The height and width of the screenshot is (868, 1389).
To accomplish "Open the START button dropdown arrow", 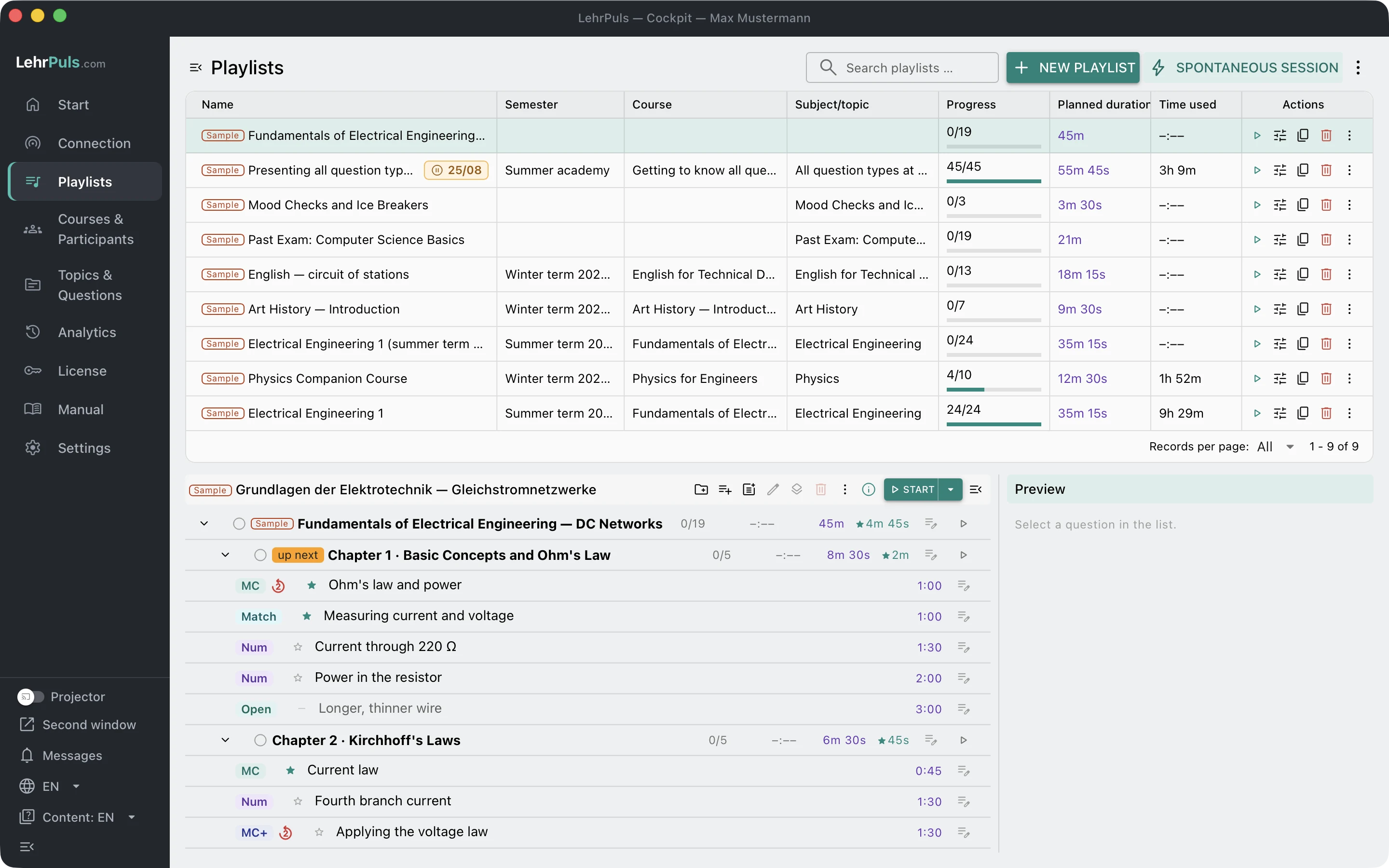I will coord(951,489).
